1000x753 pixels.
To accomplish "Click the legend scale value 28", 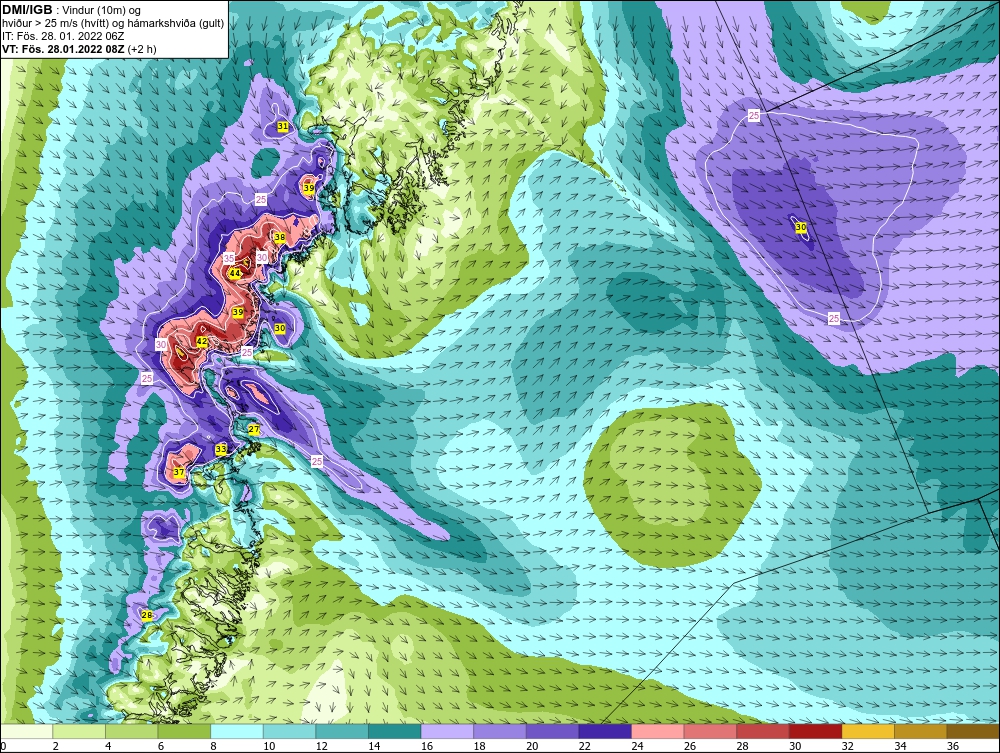I will pyautogui.click(x=742, y=746).
